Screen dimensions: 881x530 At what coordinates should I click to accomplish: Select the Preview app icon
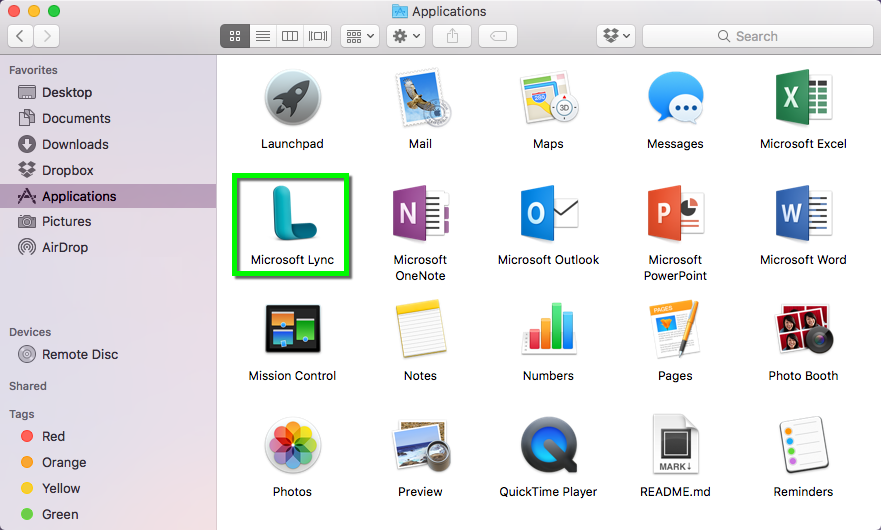421,446
